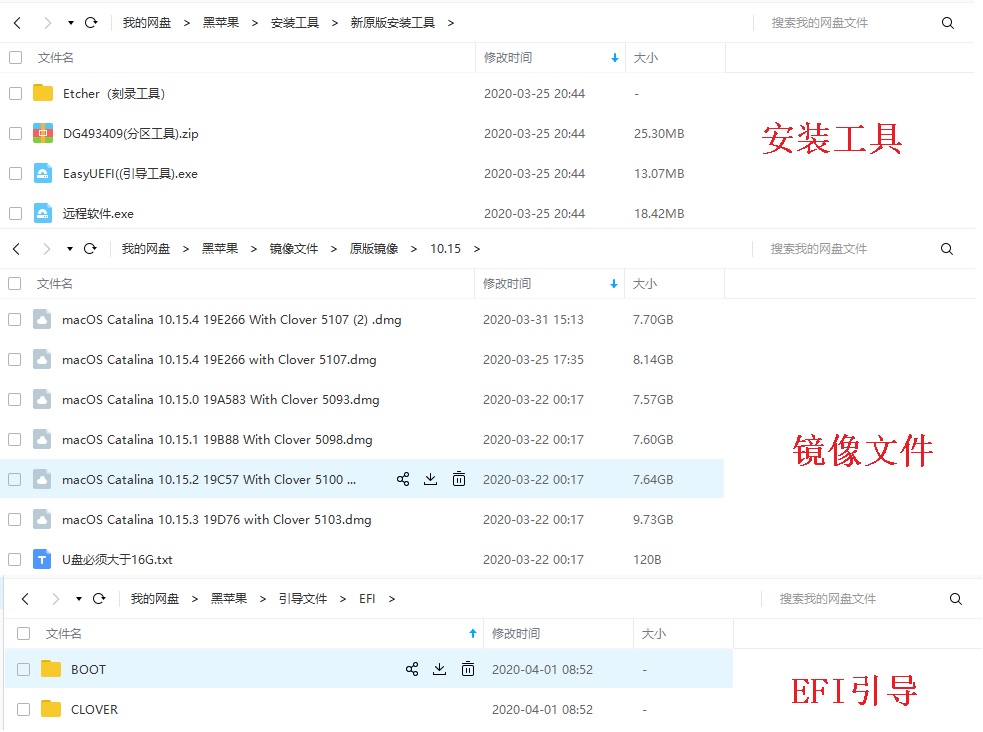Click share icon on macOS Catalina 10.15.2 row
Screen dimensions: 983x732
pyautogui.click(x=403, y=480)
